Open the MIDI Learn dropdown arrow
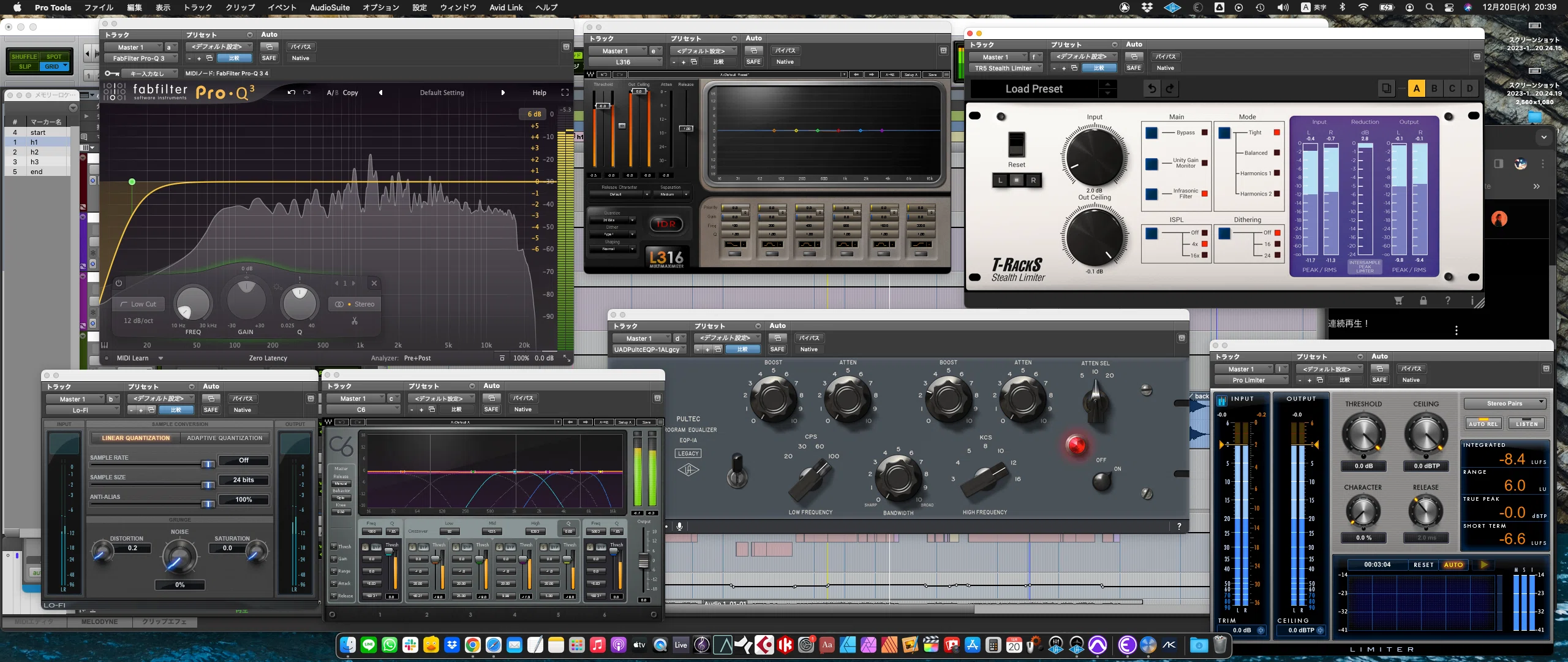The height and width of the screenshot is (662, 1568). (x=160, y=358)
